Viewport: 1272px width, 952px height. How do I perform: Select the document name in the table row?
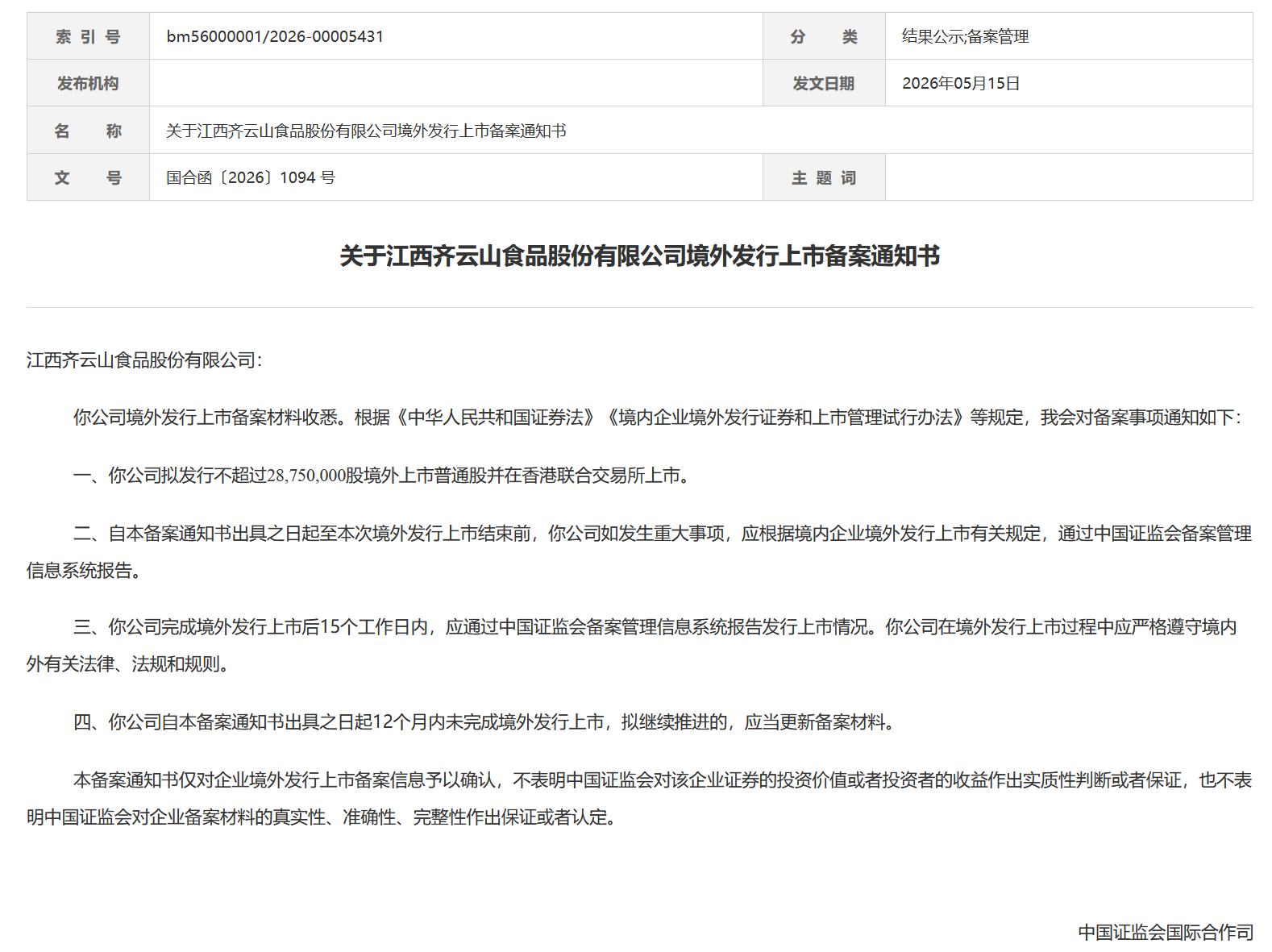click(x=366, y=131)
